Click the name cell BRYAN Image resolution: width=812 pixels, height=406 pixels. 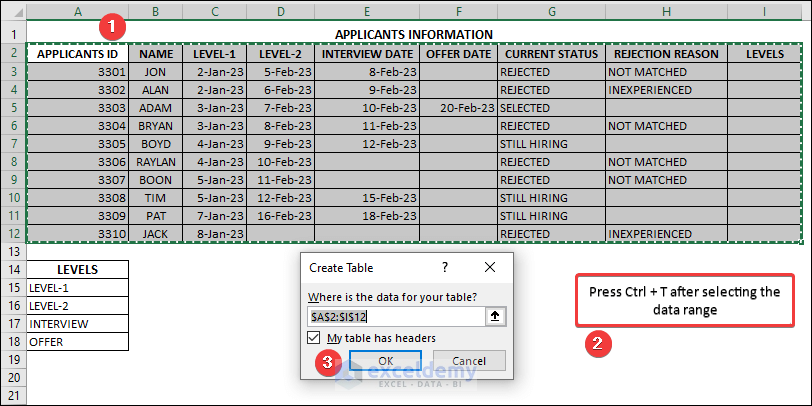[x=156, y=126]
